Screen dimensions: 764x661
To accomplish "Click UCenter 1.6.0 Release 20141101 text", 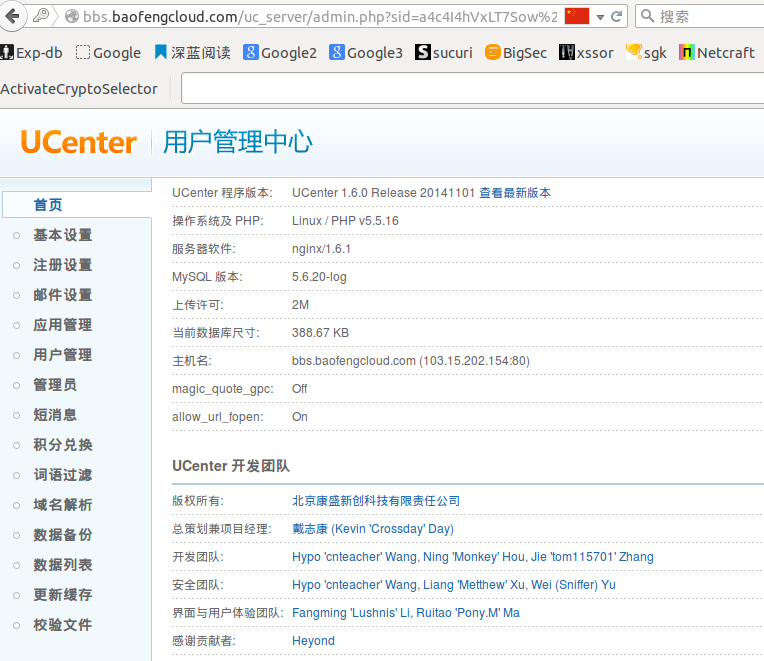I will (x=383, y=193).
